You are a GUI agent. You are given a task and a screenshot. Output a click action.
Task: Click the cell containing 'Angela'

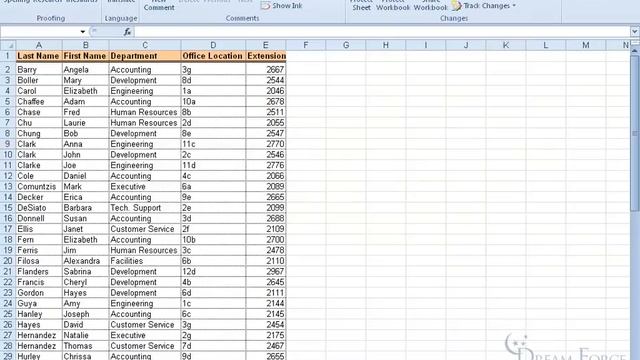pyautogui.click(x=85, y=70)
